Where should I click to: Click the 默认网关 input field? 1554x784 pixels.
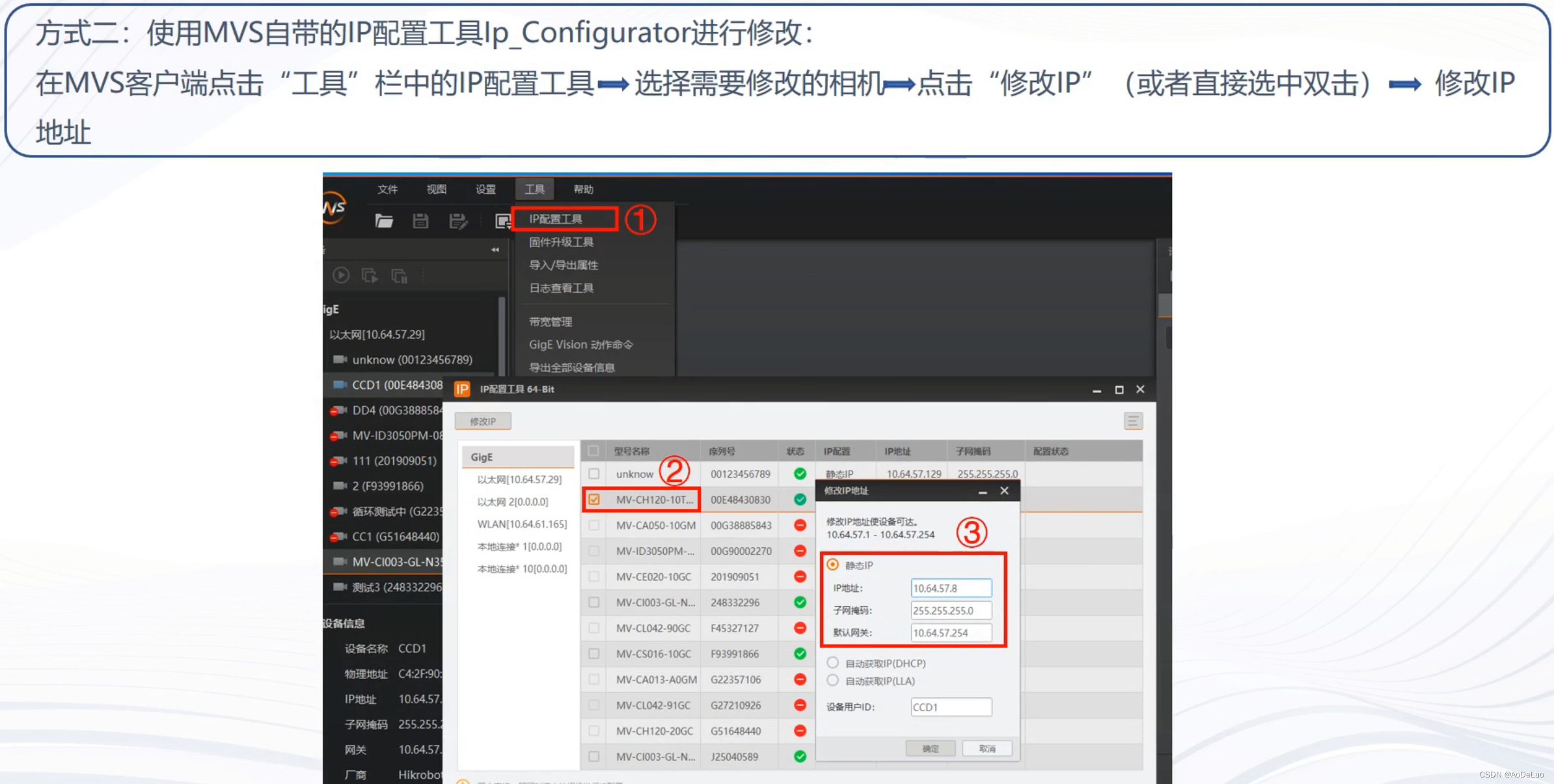951,632
